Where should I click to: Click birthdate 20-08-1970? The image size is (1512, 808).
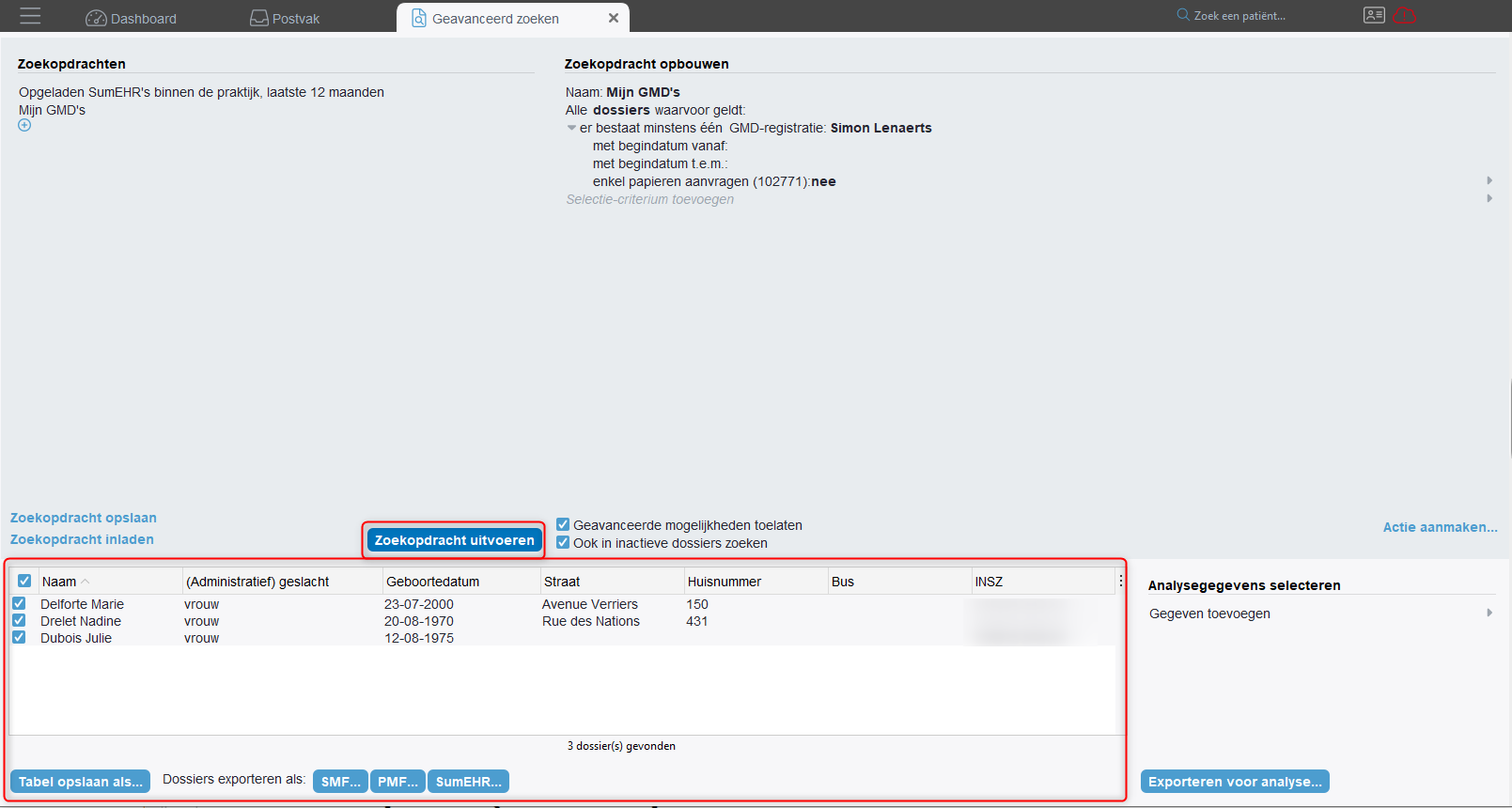tap(419, 621)
